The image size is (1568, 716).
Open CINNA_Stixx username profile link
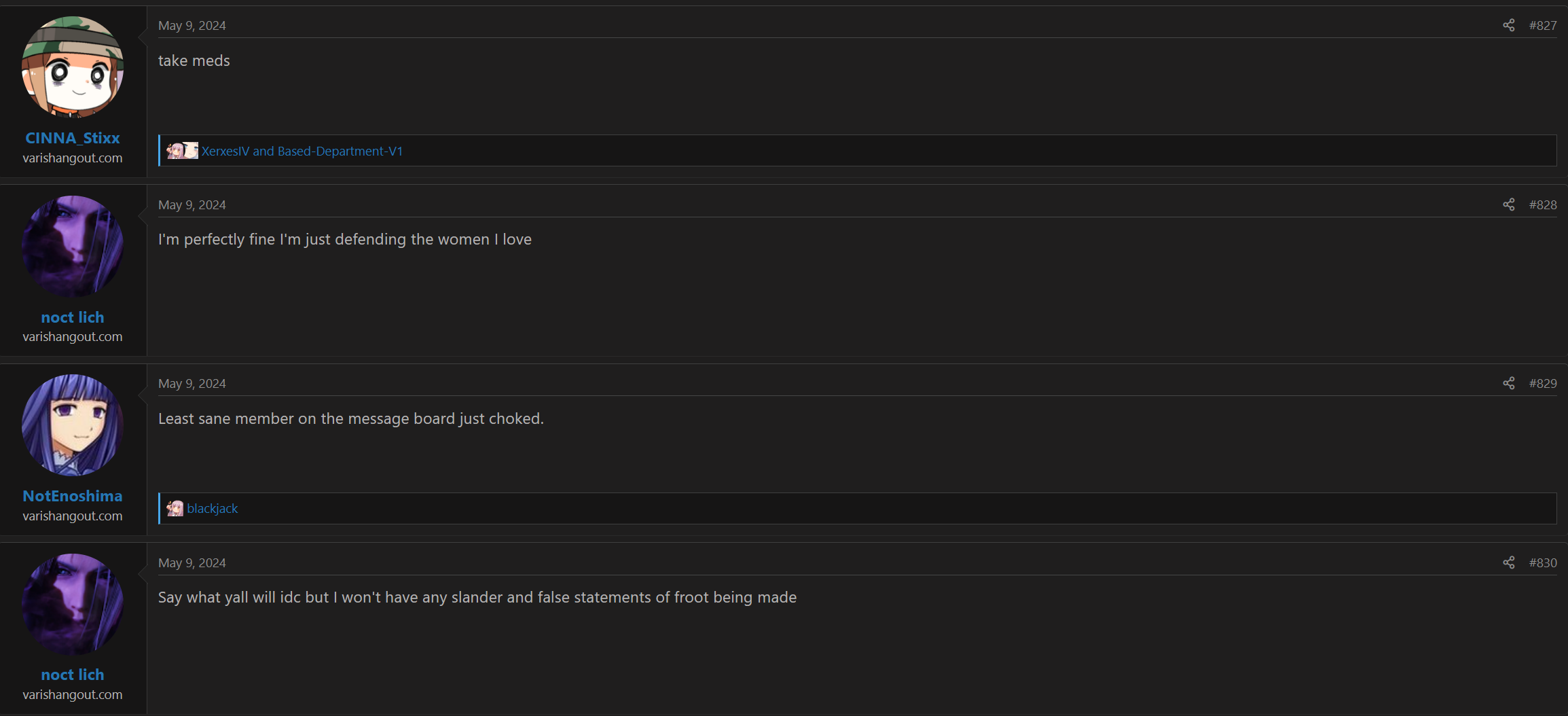coord(73,138)
